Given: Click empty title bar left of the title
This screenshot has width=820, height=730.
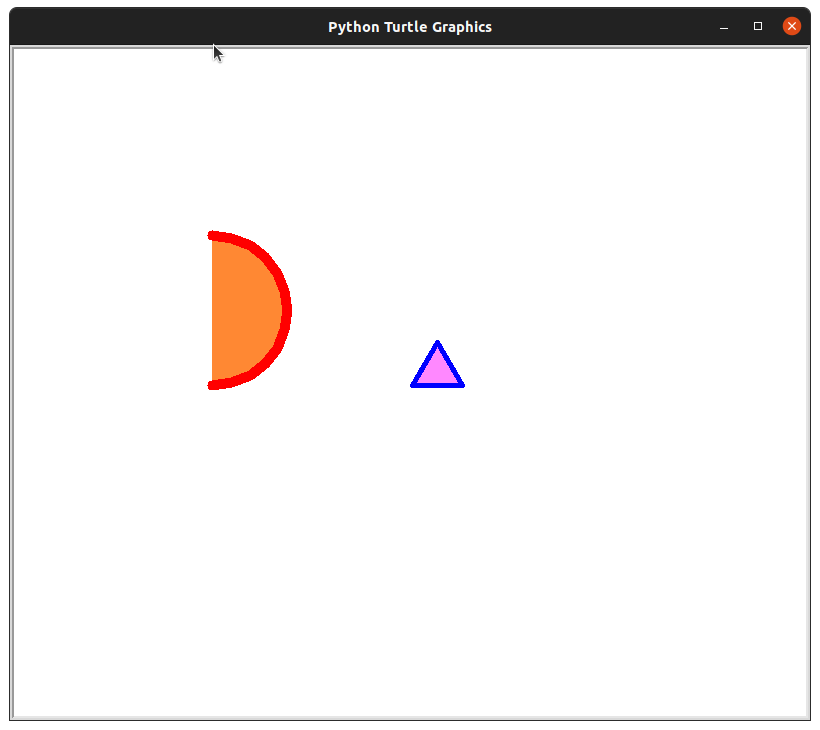Looking at the screenshot, I should 150,27.
